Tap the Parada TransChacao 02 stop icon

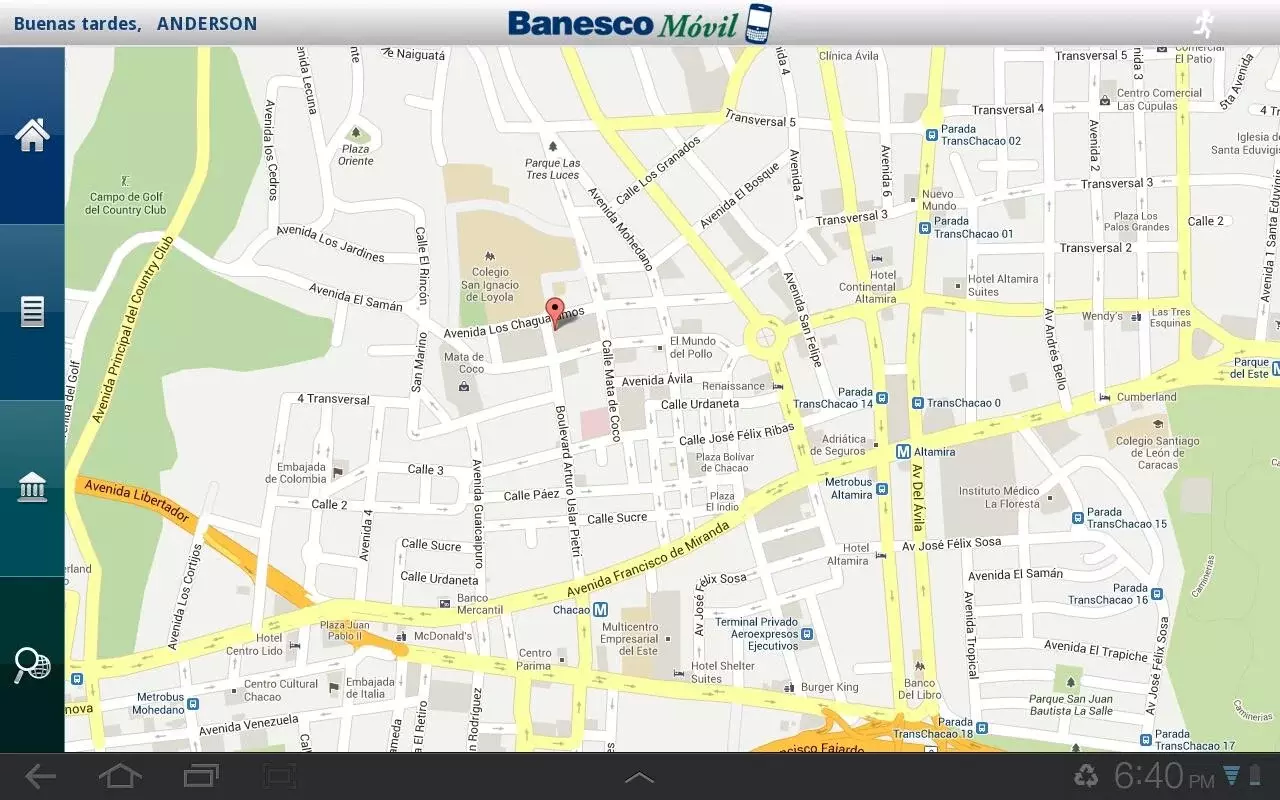pos(931,135)
